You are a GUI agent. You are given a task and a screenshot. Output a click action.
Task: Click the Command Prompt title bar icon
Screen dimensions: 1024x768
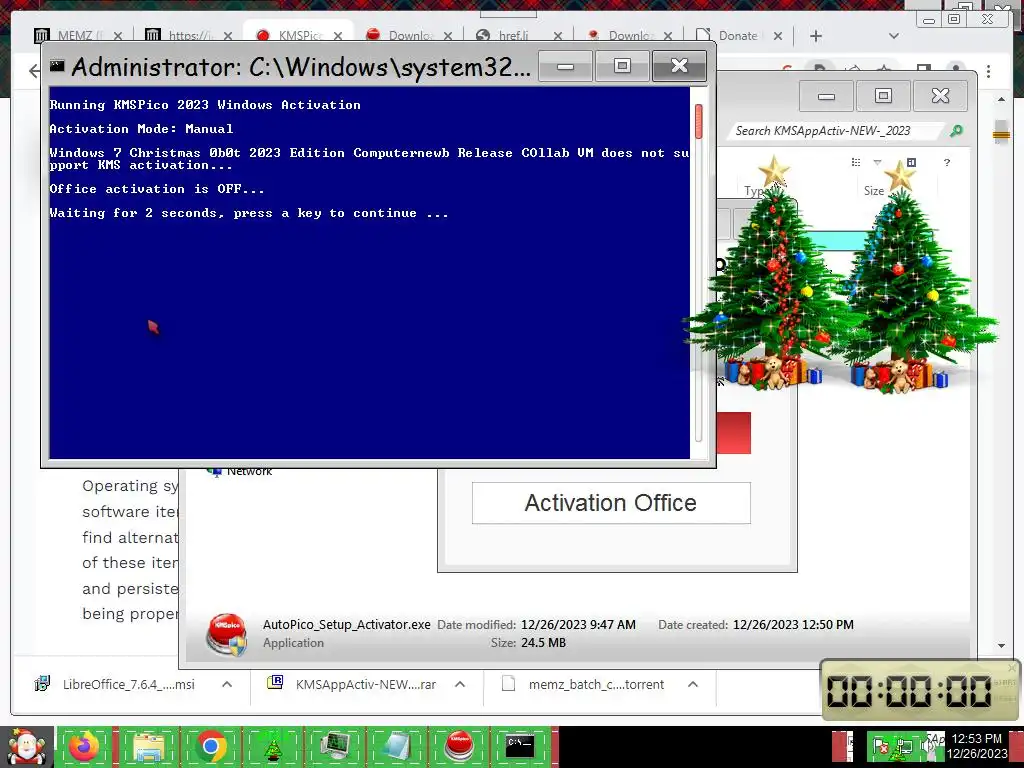pyautogui.click(x=57, y=65)
